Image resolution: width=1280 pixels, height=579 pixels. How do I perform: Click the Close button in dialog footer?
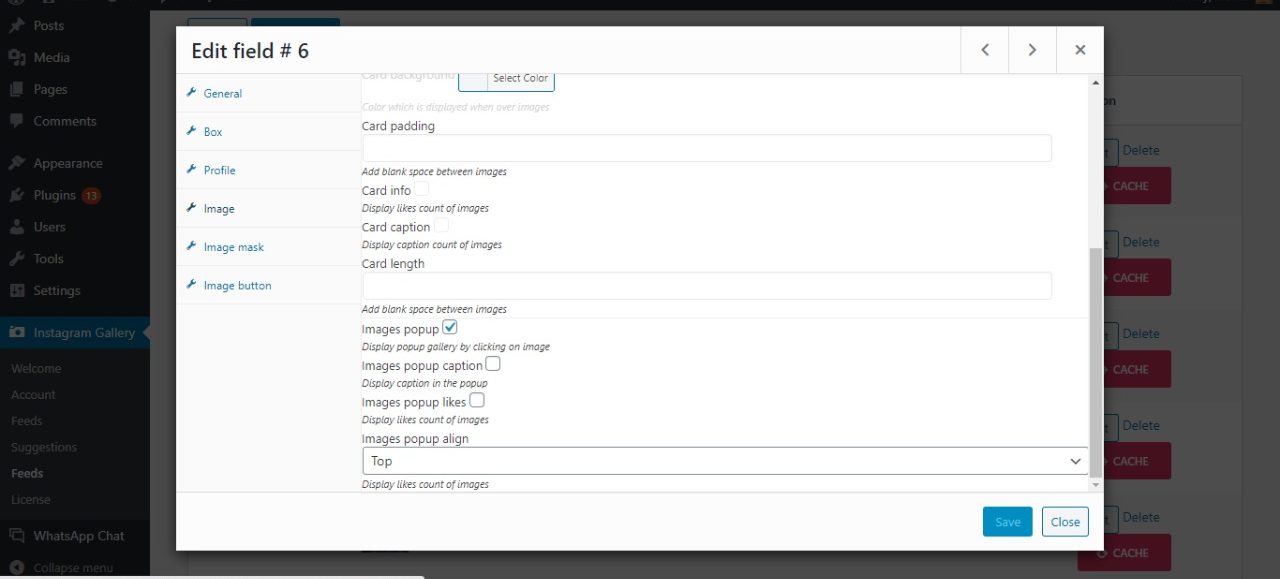1065,522
